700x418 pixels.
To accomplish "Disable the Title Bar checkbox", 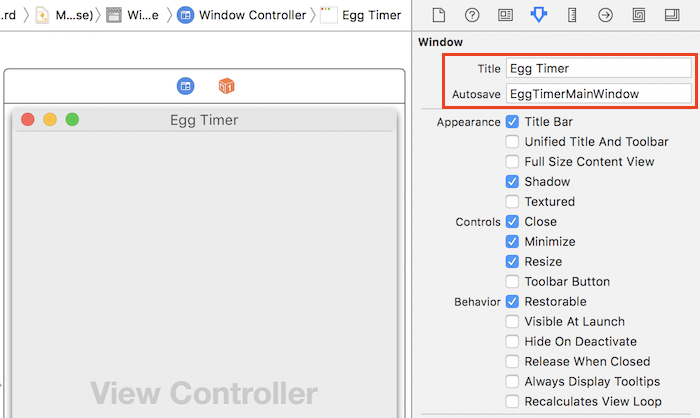I will (513, 122).
